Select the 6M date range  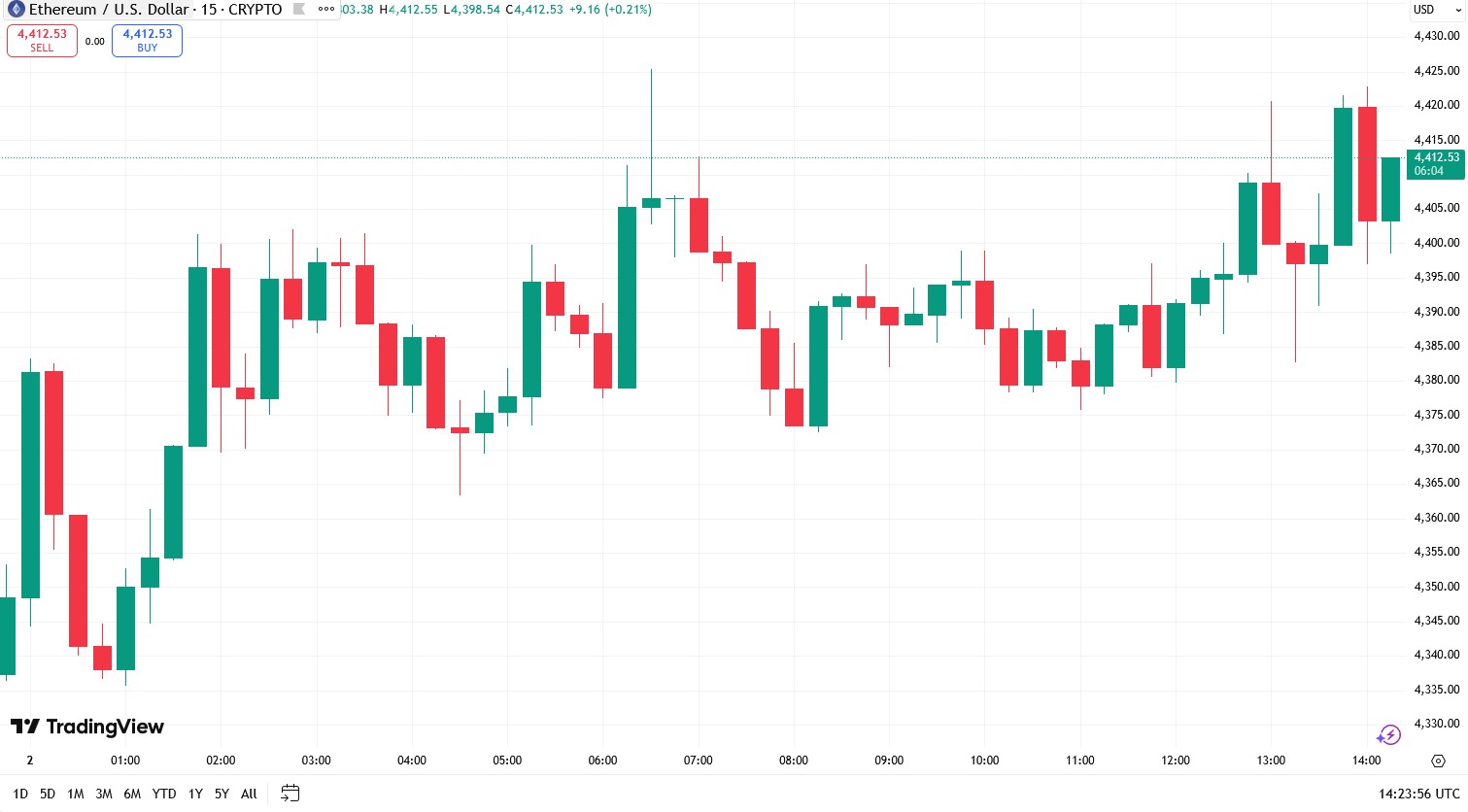pos(132,794)
